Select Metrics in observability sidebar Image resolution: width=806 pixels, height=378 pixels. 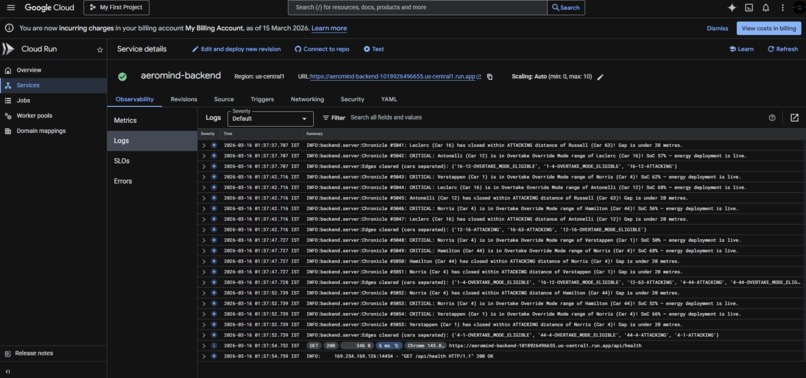click(125, 120)
